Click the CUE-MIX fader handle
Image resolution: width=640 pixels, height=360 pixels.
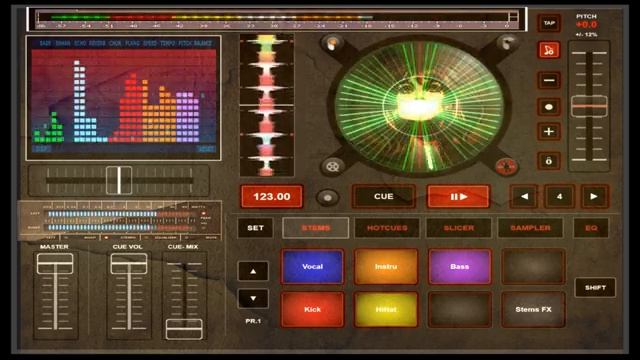click(184, 329)
